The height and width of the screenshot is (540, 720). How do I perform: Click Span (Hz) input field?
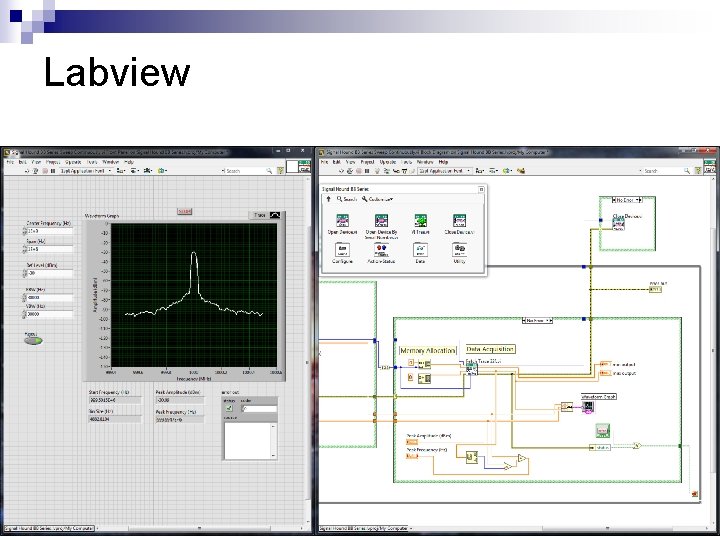point(50,249)
